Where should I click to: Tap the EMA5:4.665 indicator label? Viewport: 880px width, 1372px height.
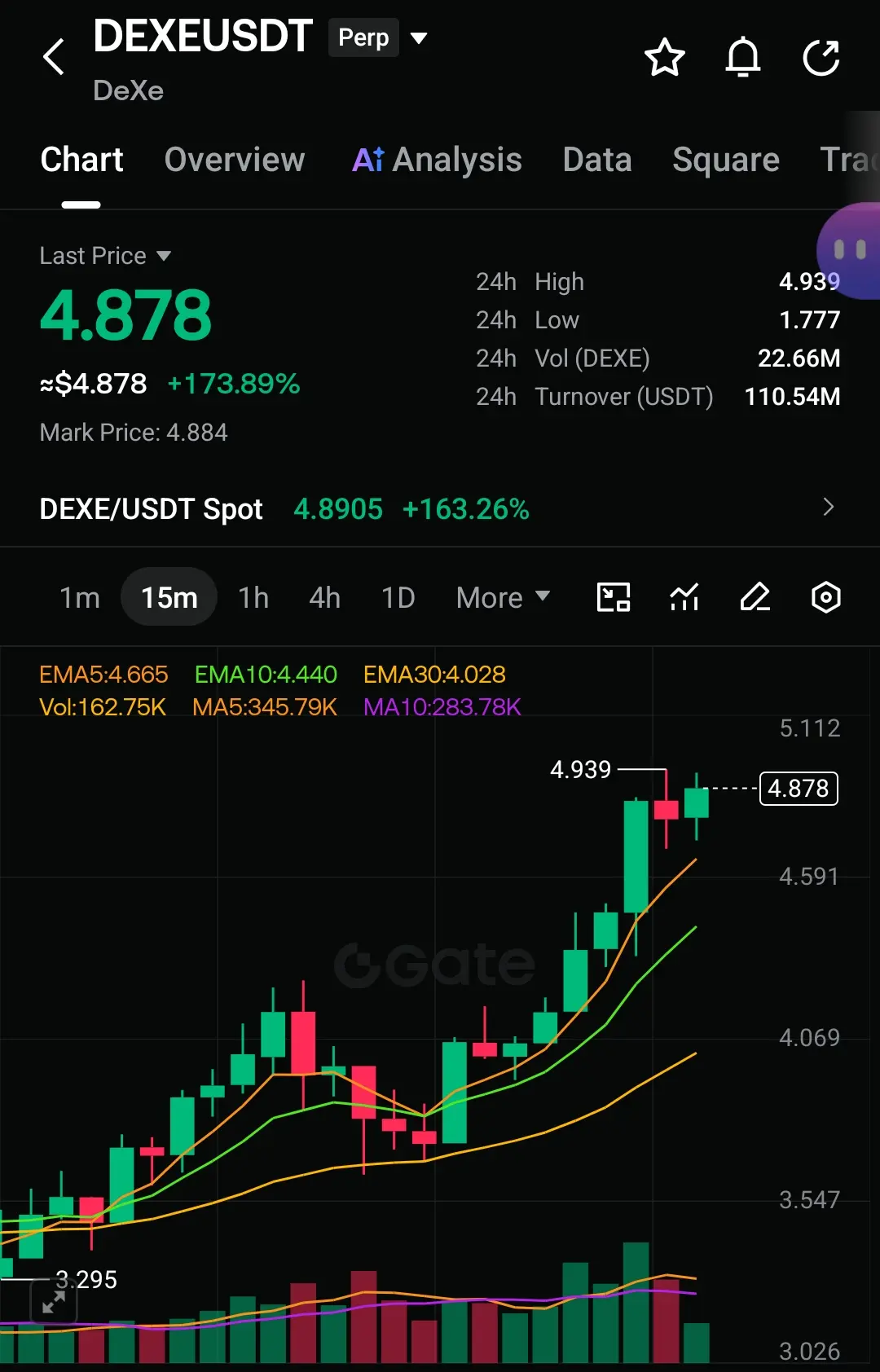point(103,675)
